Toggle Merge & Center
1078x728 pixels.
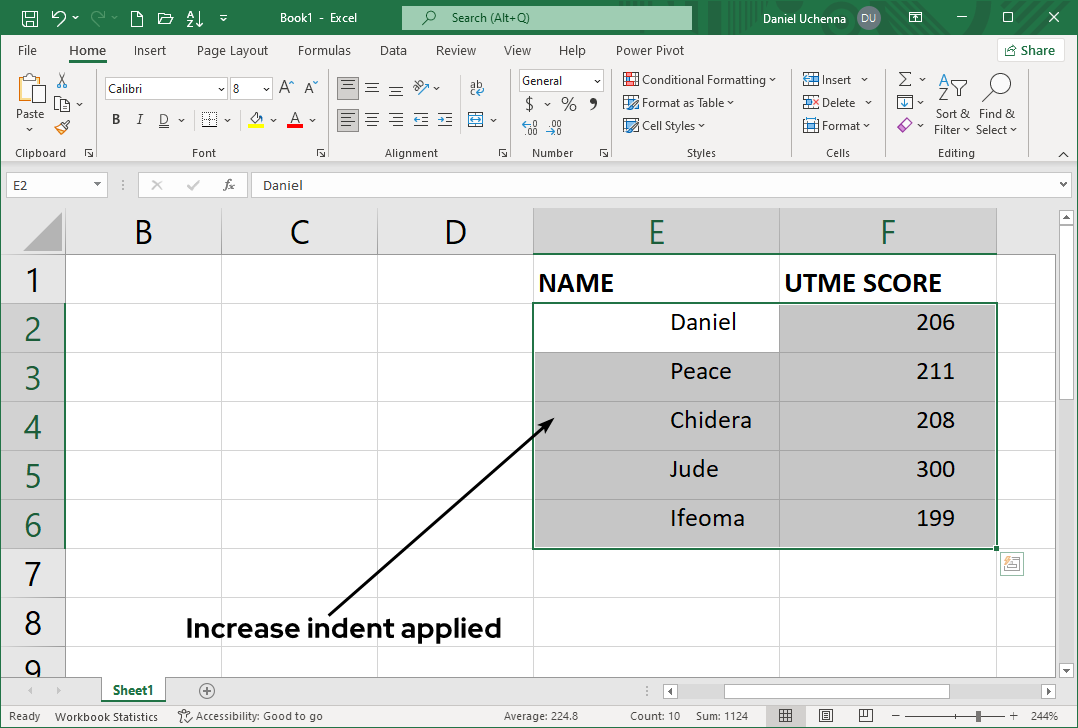coord(478,119)
